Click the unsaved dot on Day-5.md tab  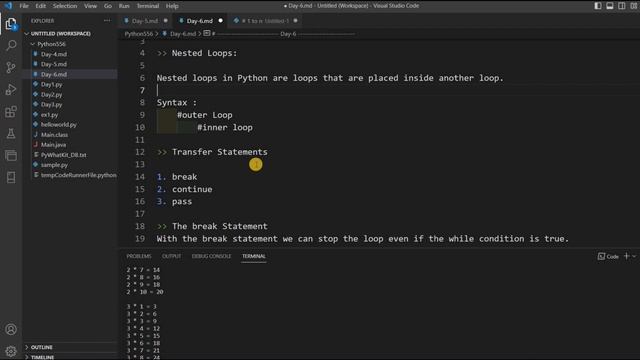[x=165, y=20]
